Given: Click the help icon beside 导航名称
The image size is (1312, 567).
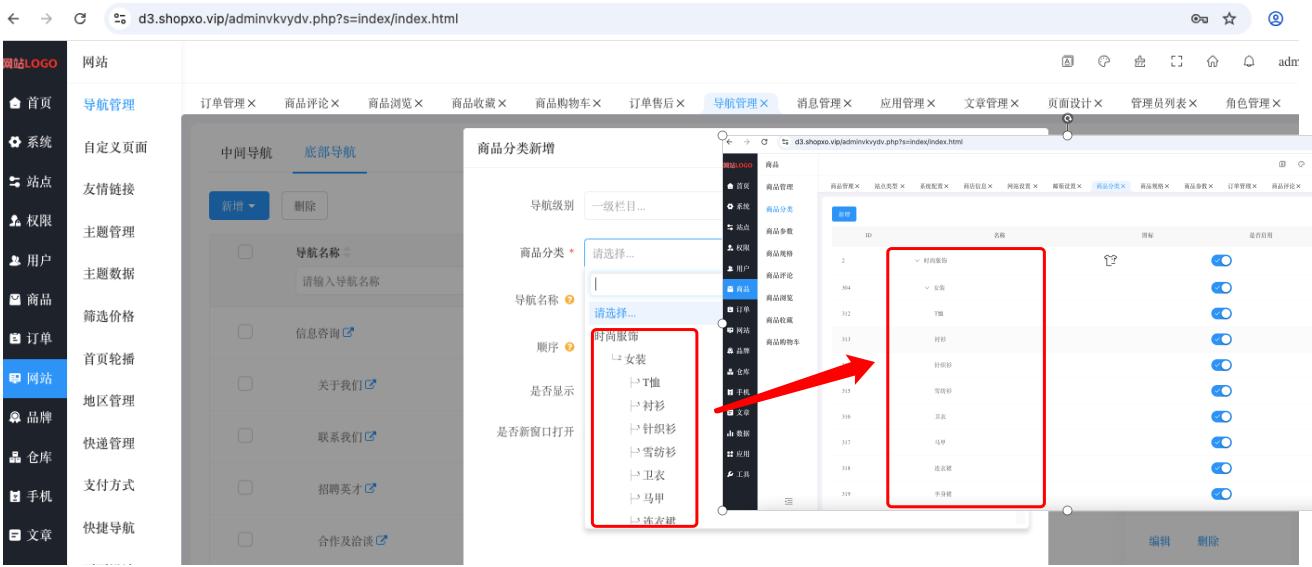Looking at the screenshot, I should 569,300.
